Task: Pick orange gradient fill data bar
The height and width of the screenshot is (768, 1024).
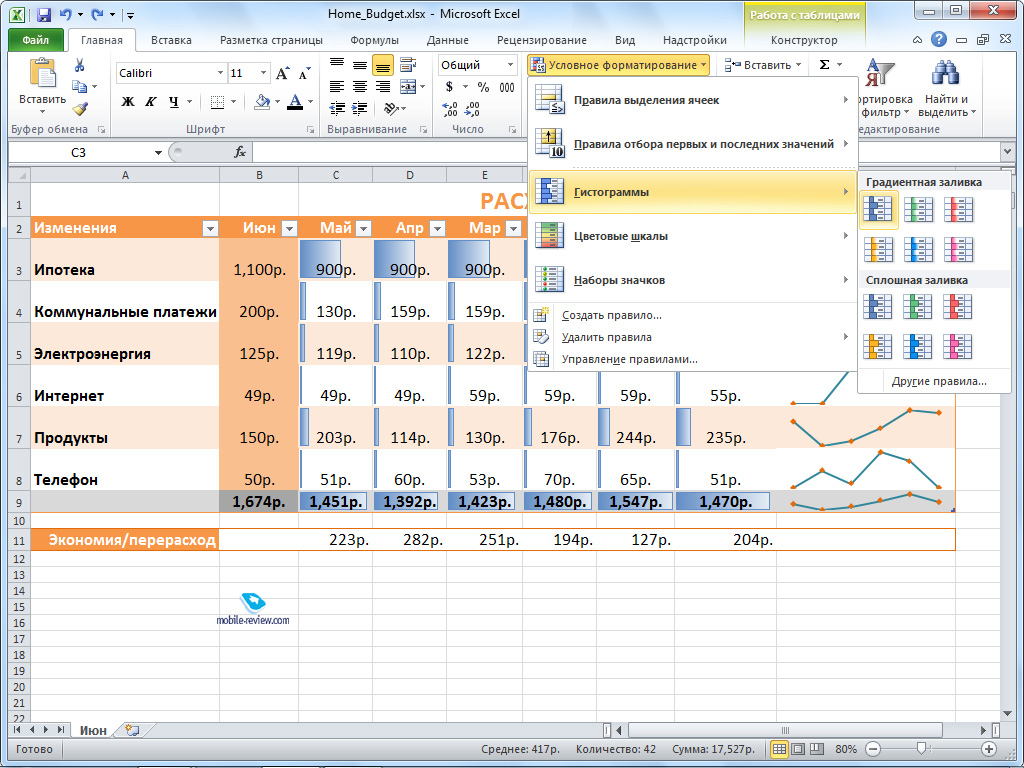Action: (x=878, y=249)
